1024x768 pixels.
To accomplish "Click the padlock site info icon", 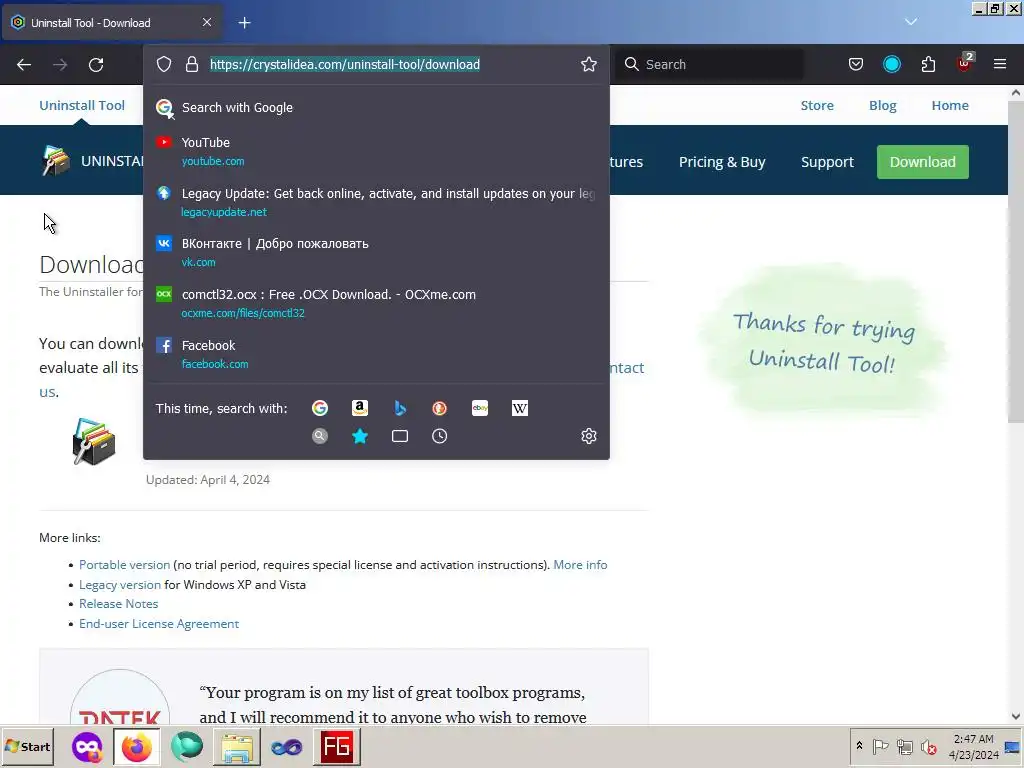I will click(x=191, y=64).
